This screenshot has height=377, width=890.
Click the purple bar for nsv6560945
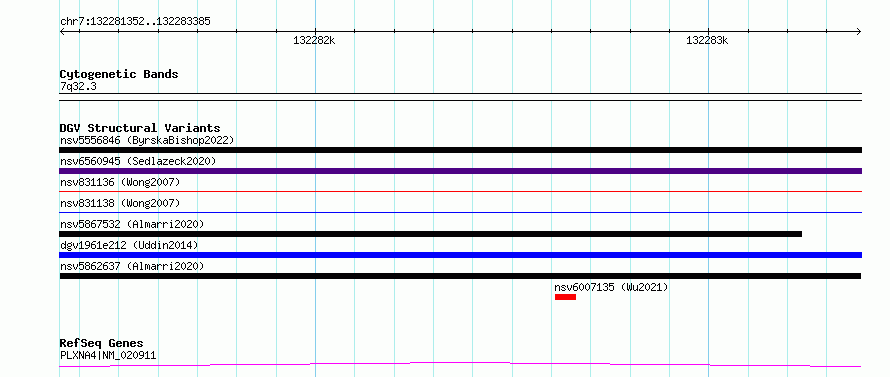pyautogui.click(x=460, y=171)
